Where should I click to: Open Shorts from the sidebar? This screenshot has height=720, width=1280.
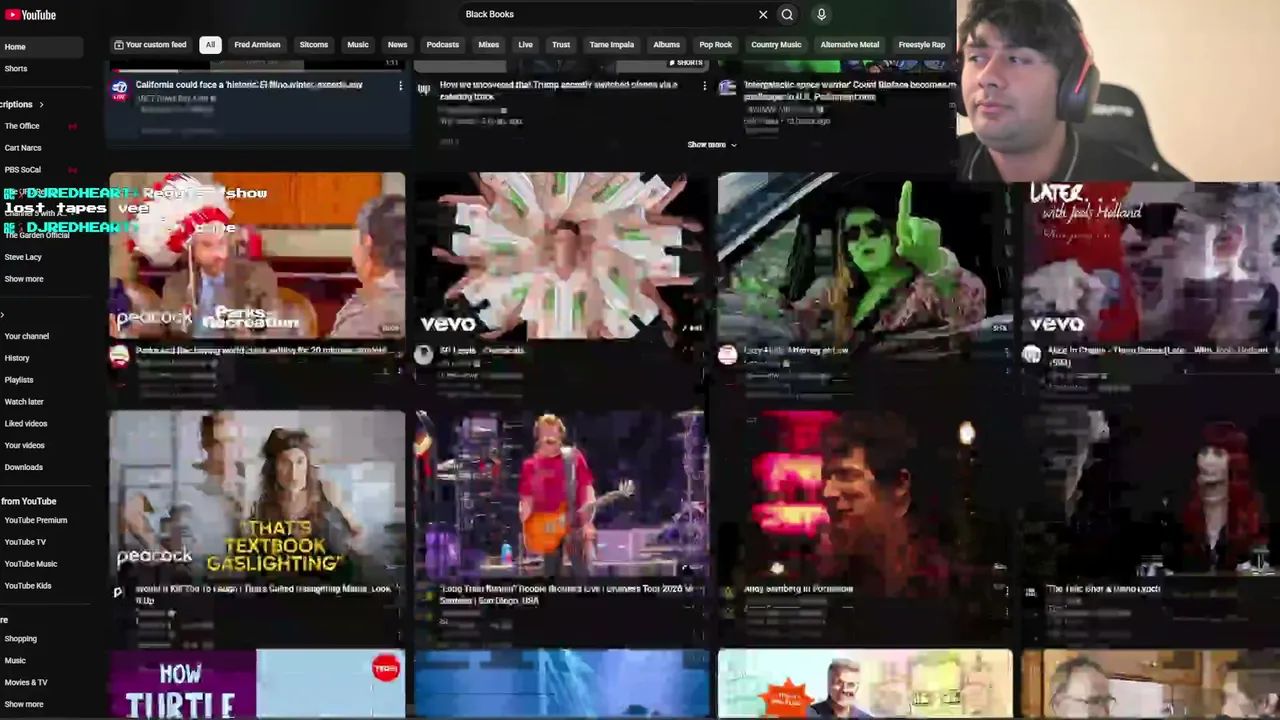click(16, 69)
